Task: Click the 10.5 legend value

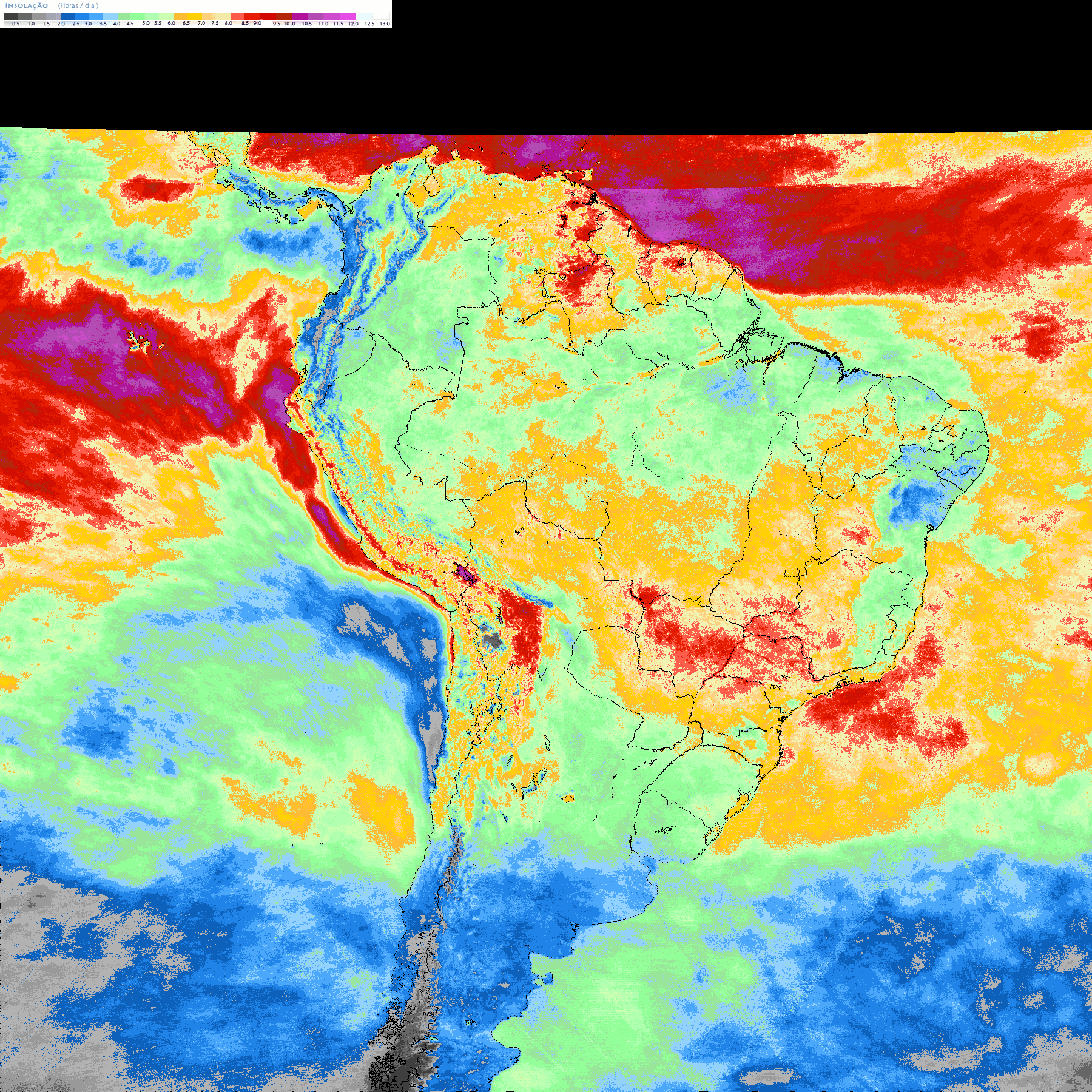Action: coord(307,24)
